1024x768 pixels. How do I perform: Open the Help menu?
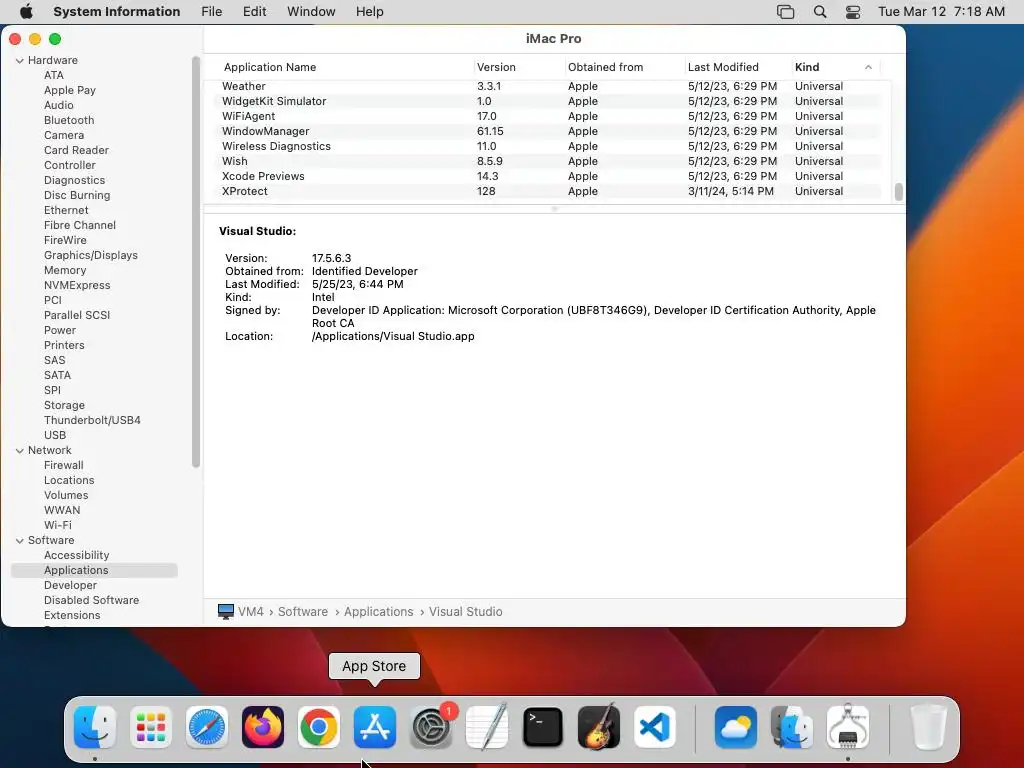[370, 12]
